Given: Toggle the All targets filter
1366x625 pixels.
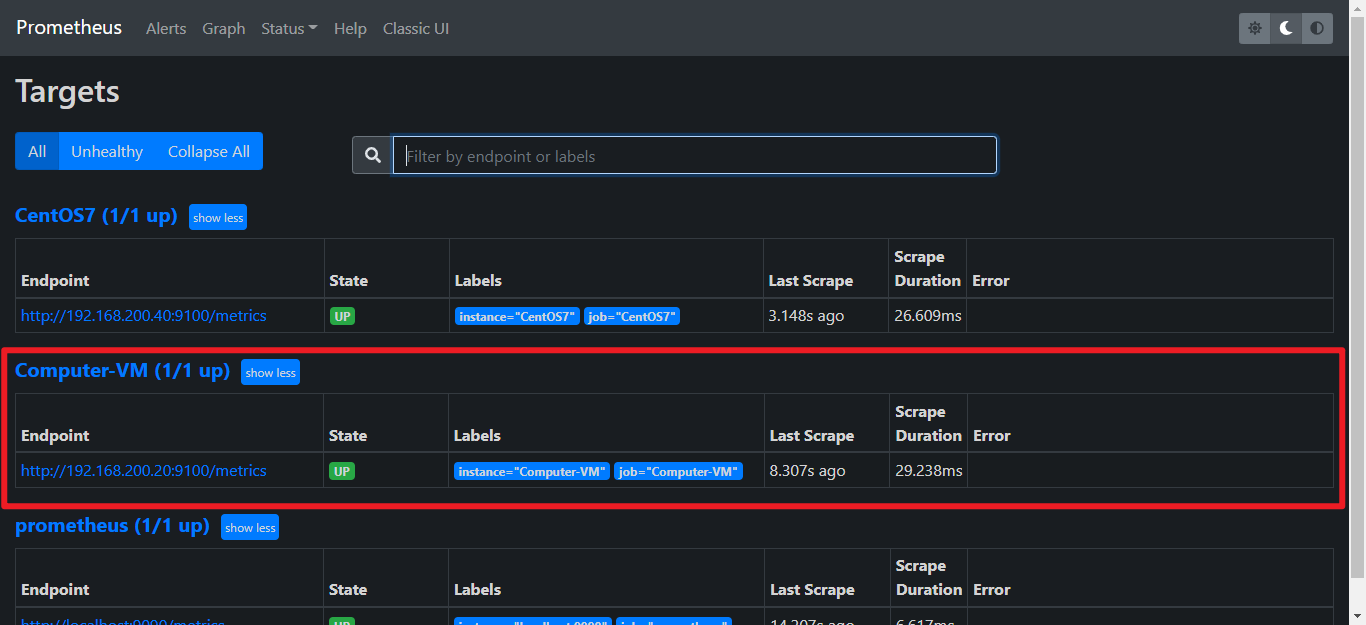Looking at the screenshot, I should [37, 151].
